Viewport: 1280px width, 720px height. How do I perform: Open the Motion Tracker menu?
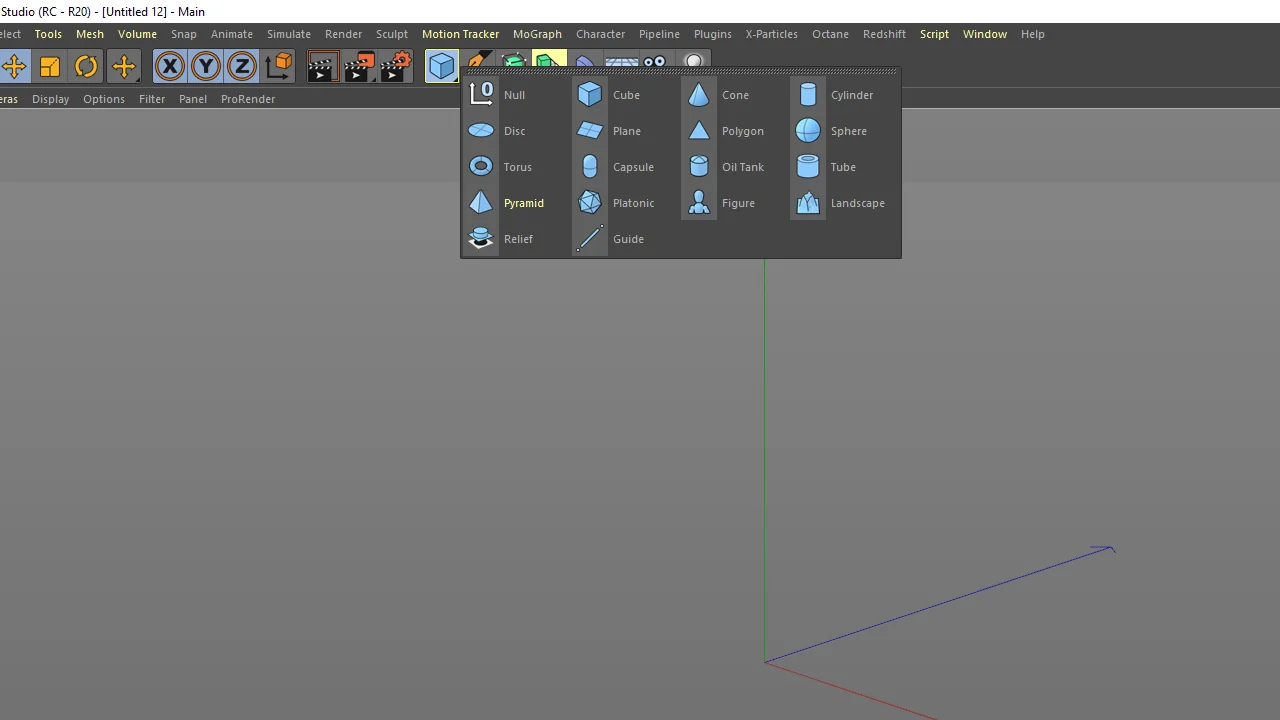460,34
